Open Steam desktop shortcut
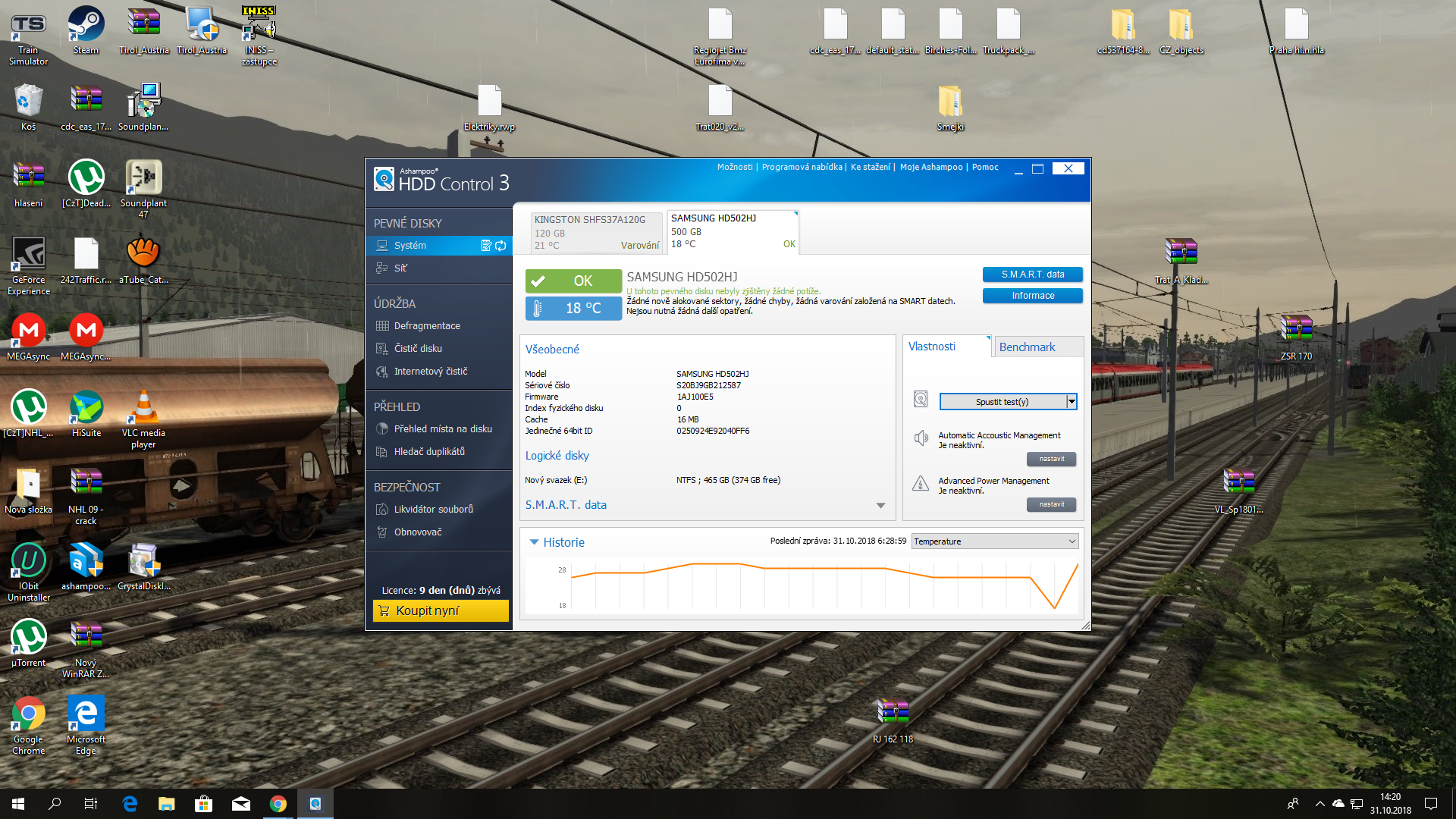Image resolution: width=1456 pixels, height=819 pixels. (x=86, y=31)
